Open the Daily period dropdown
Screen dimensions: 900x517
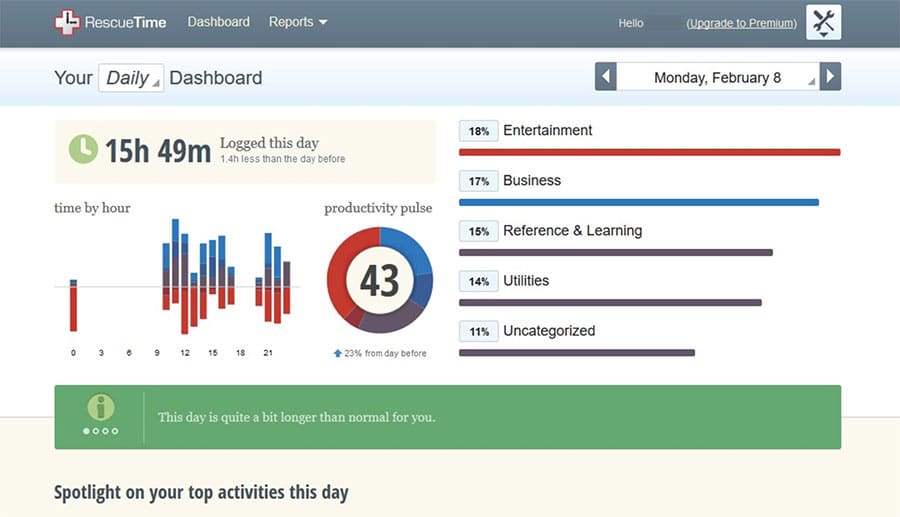tap(131, 77)
